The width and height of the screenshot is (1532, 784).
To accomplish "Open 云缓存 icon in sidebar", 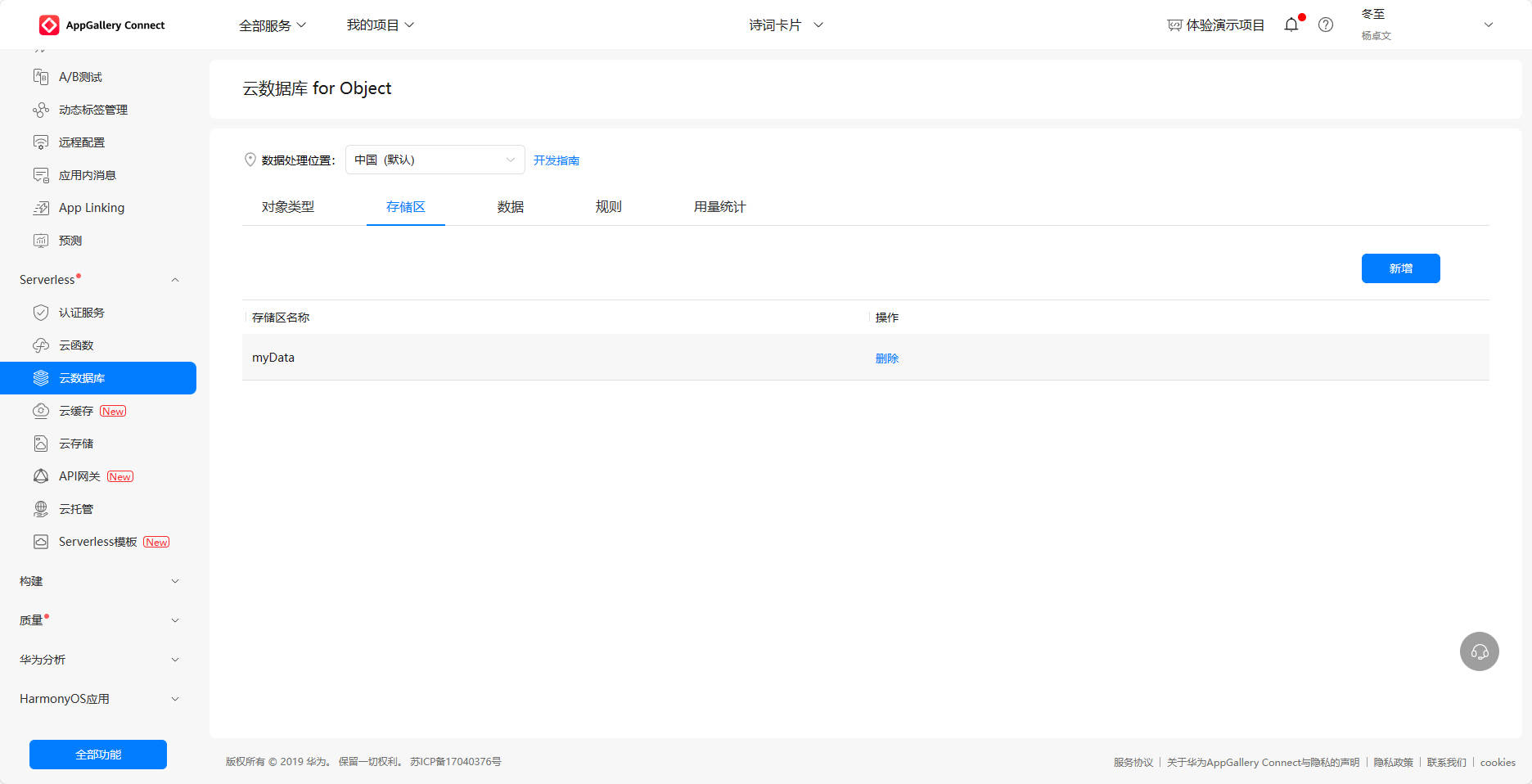I will coord(41,411).
